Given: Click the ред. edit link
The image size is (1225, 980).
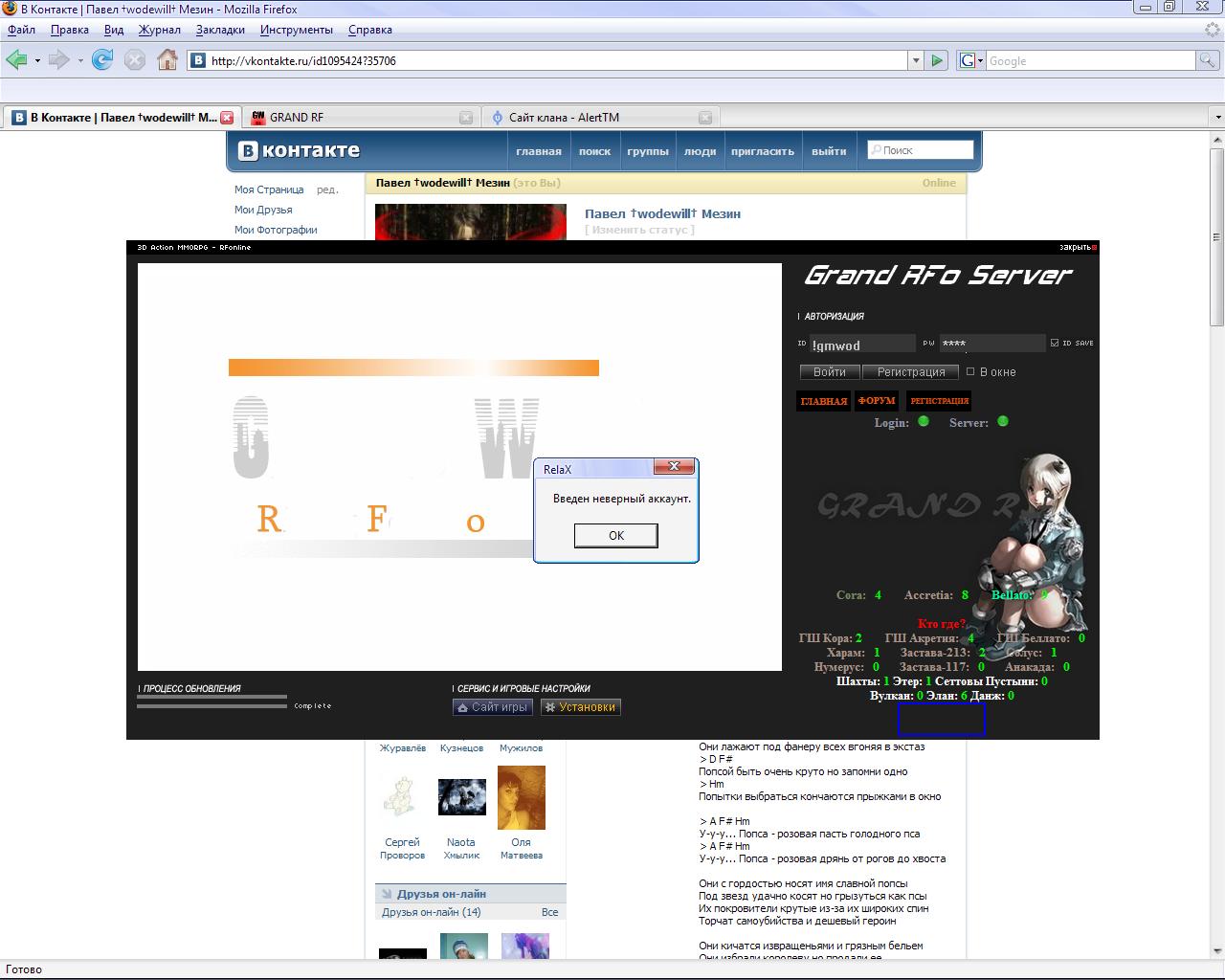Looking at the screenshot, I should pyautogui.click(x=327, y=189).
